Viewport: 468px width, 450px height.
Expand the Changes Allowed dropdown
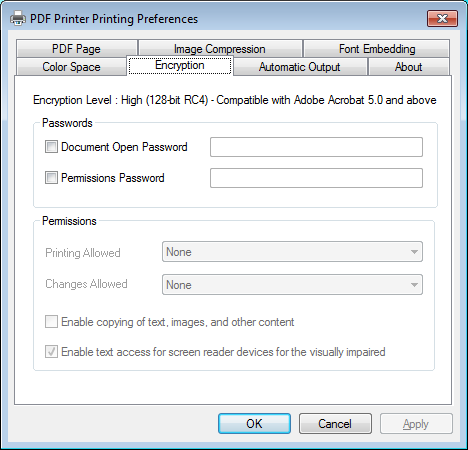coord(292,285)
